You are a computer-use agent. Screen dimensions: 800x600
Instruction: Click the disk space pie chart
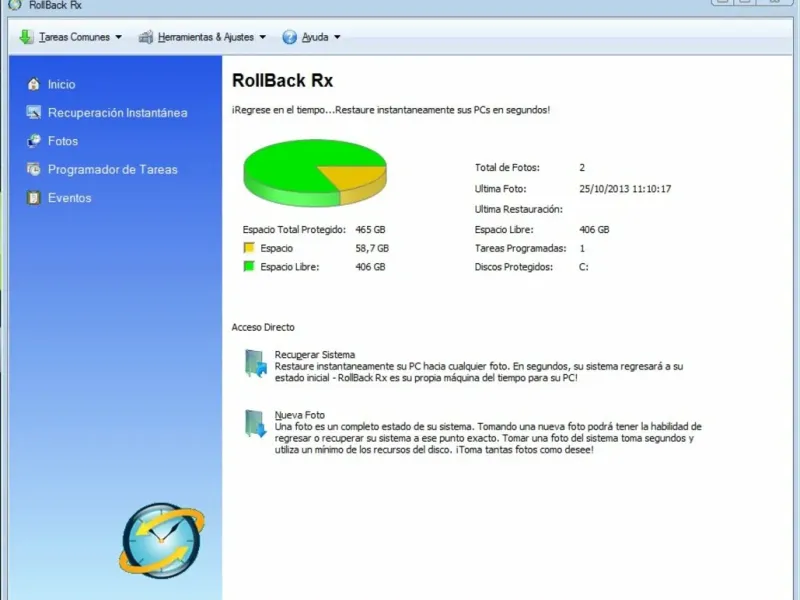pyautogui.click(x=315, y=173)
